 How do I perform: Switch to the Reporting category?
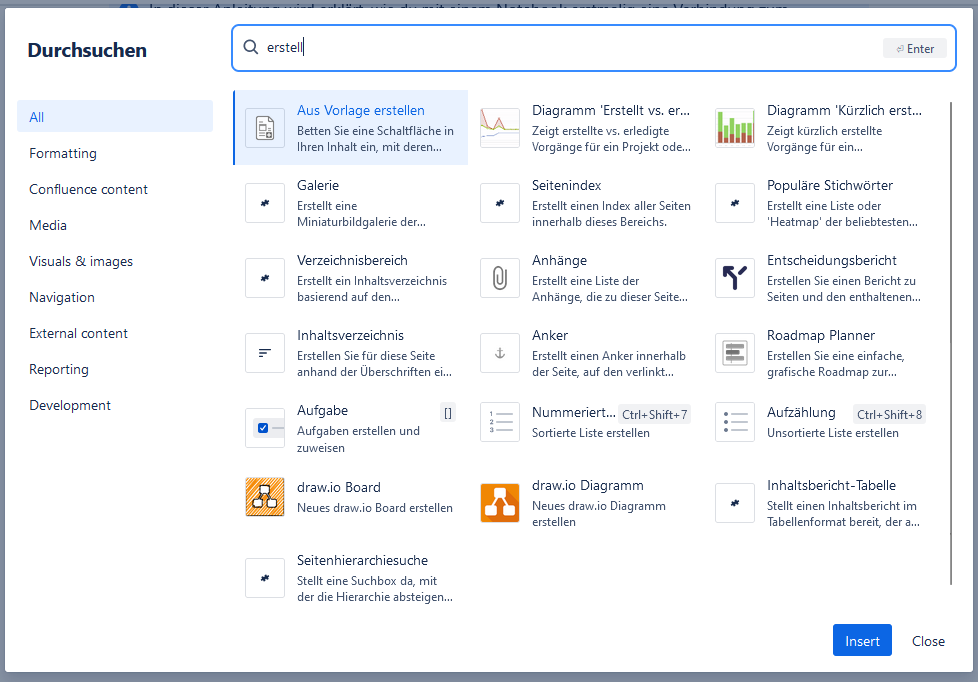(115, 369)
